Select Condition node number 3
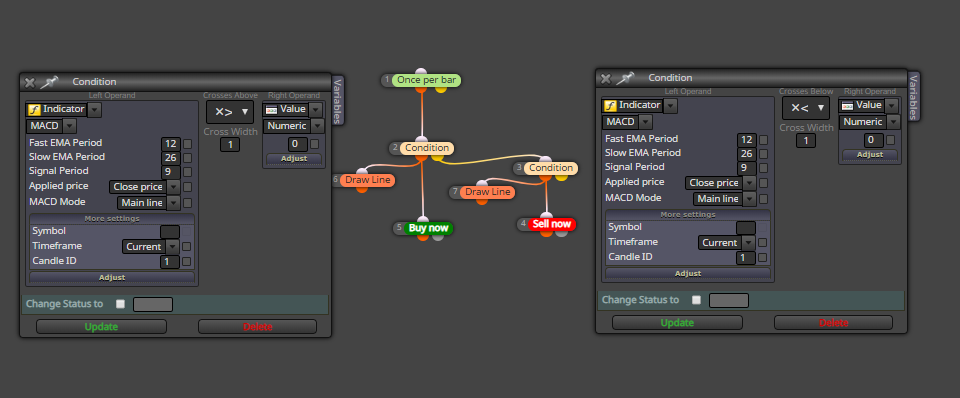Screen dimensions: 960x398 point(551,168)
